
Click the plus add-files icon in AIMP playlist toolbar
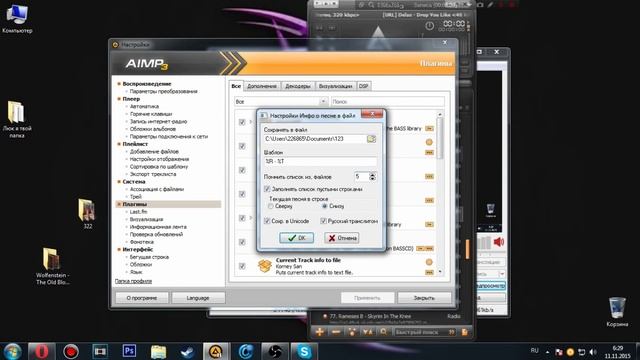point(320,332)
